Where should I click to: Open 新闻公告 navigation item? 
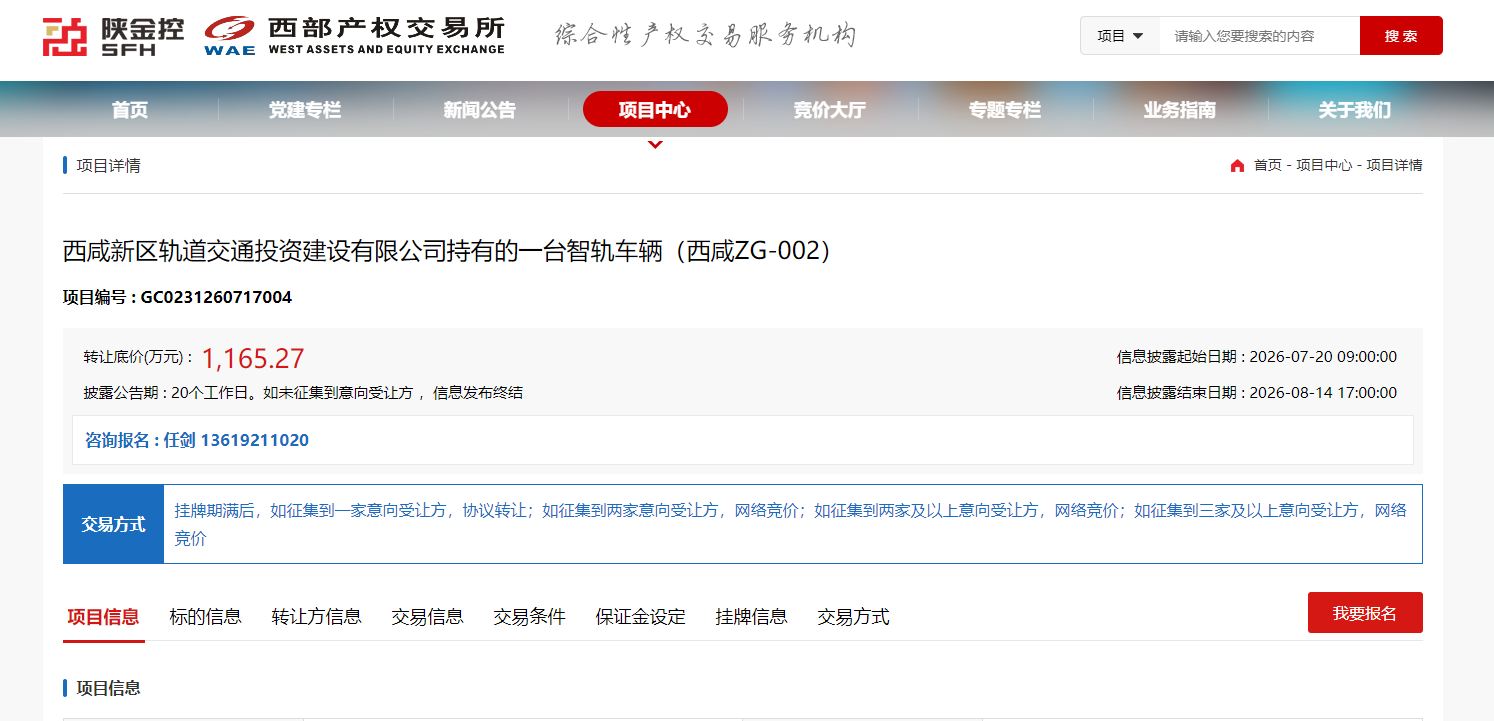coord(480,110)
